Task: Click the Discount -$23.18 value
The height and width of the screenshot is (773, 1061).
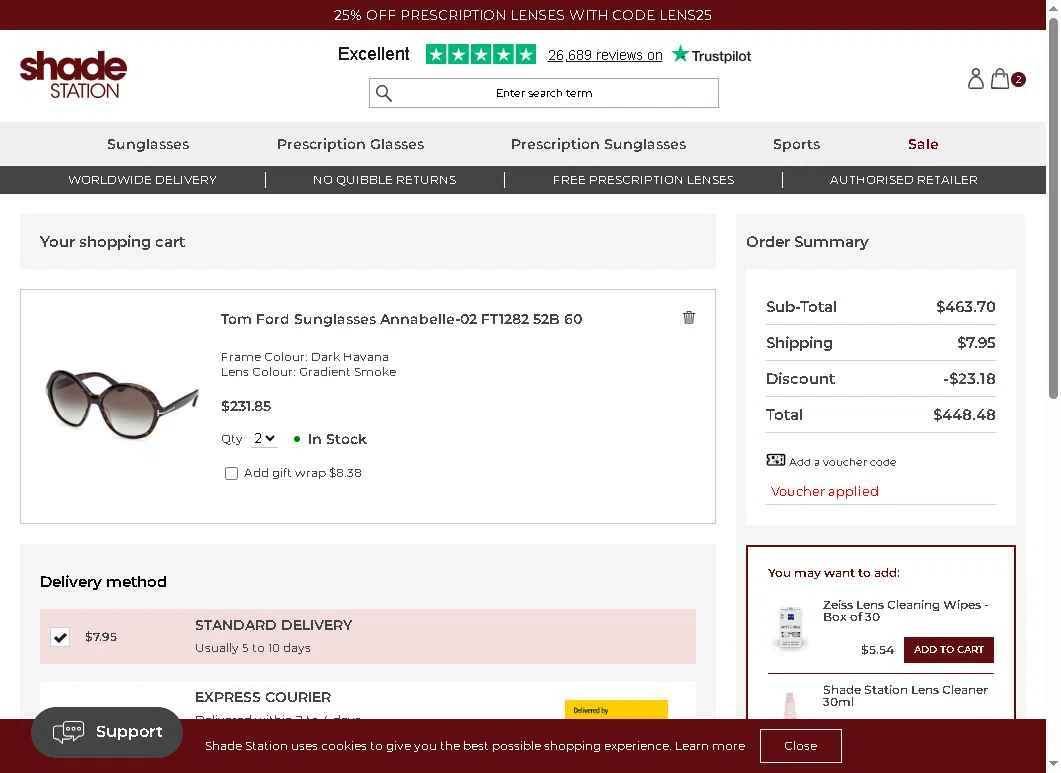Action: tap(969, 379)
